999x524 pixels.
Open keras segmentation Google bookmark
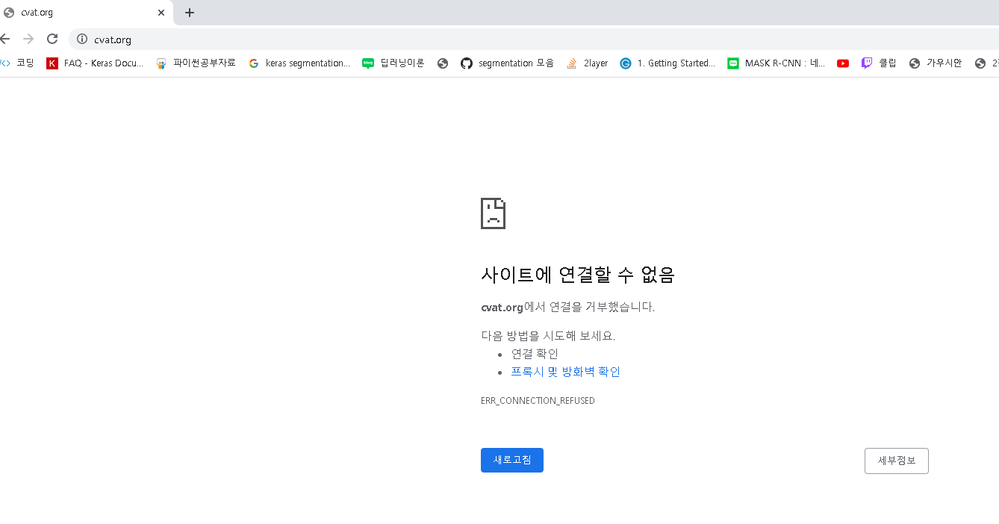pyautogui.click(x=299, y=63)
